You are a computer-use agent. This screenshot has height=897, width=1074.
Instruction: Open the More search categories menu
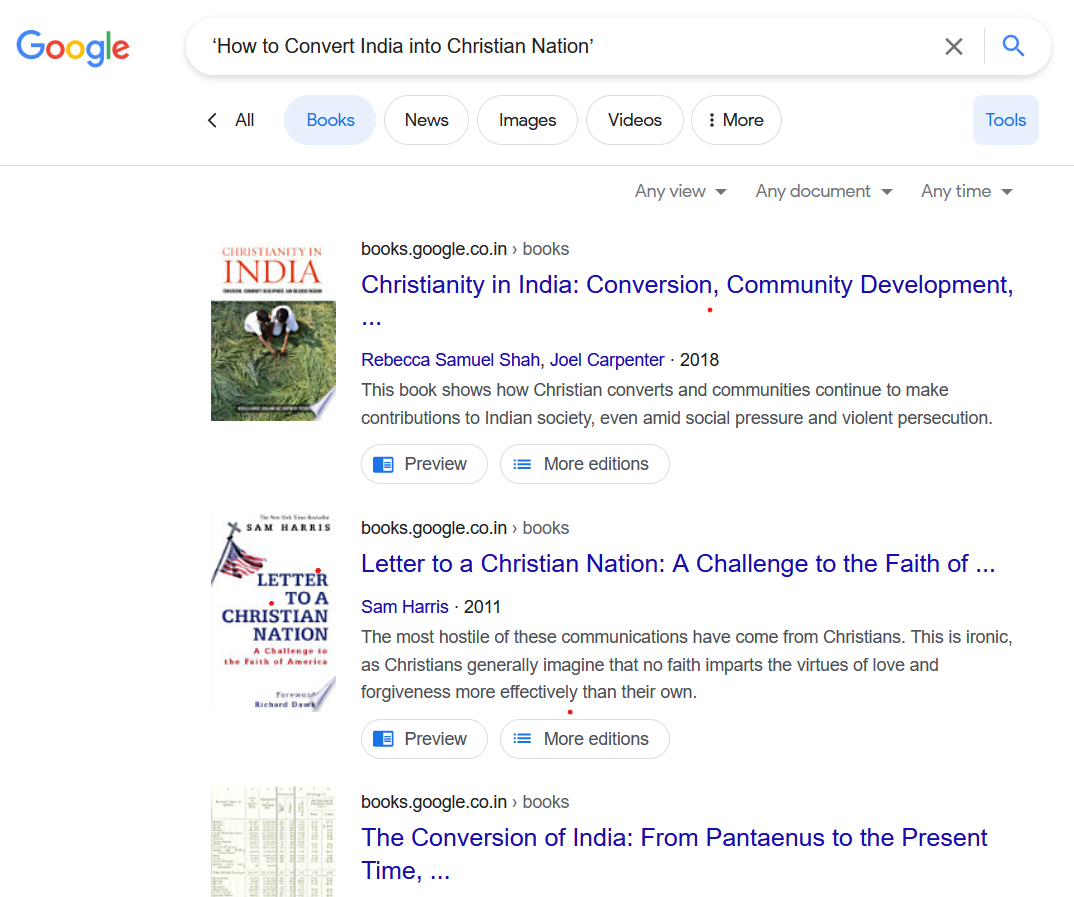click(x=736, y=120)
